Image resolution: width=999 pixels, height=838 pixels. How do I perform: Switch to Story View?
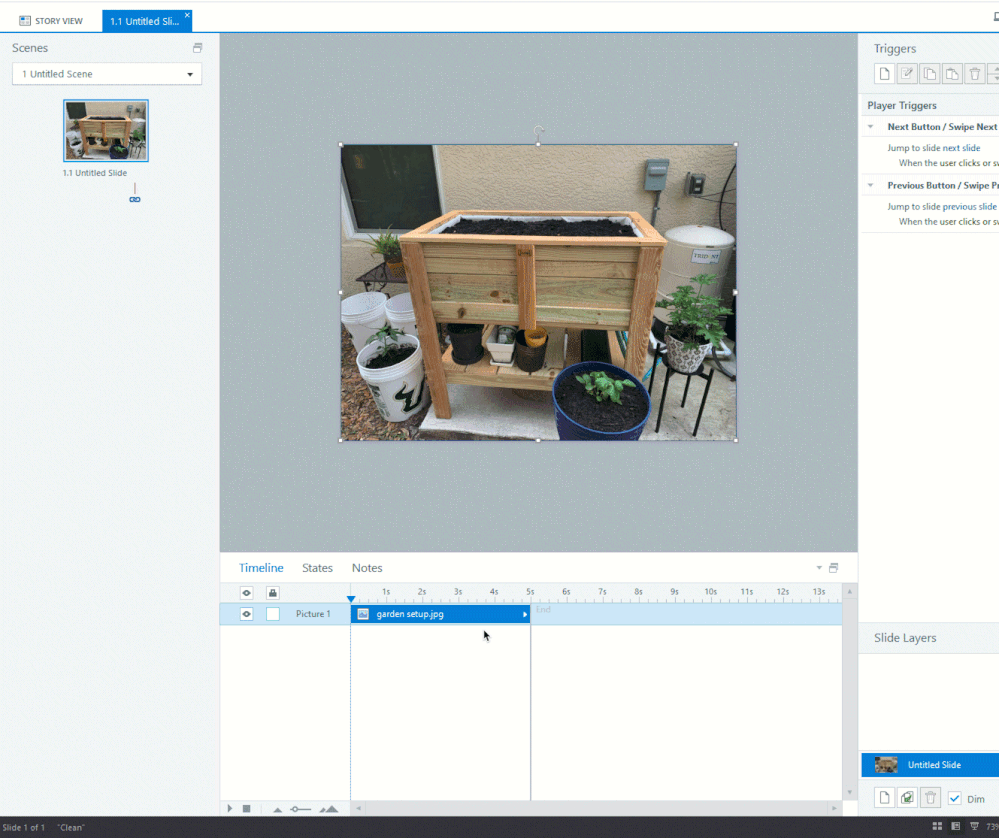[51, 21]
